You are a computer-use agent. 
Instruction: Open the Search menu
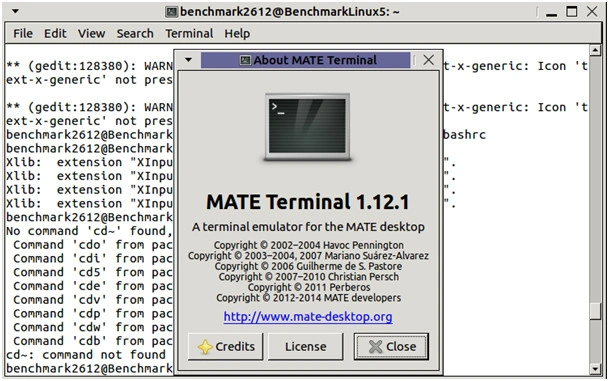[135, 33]
